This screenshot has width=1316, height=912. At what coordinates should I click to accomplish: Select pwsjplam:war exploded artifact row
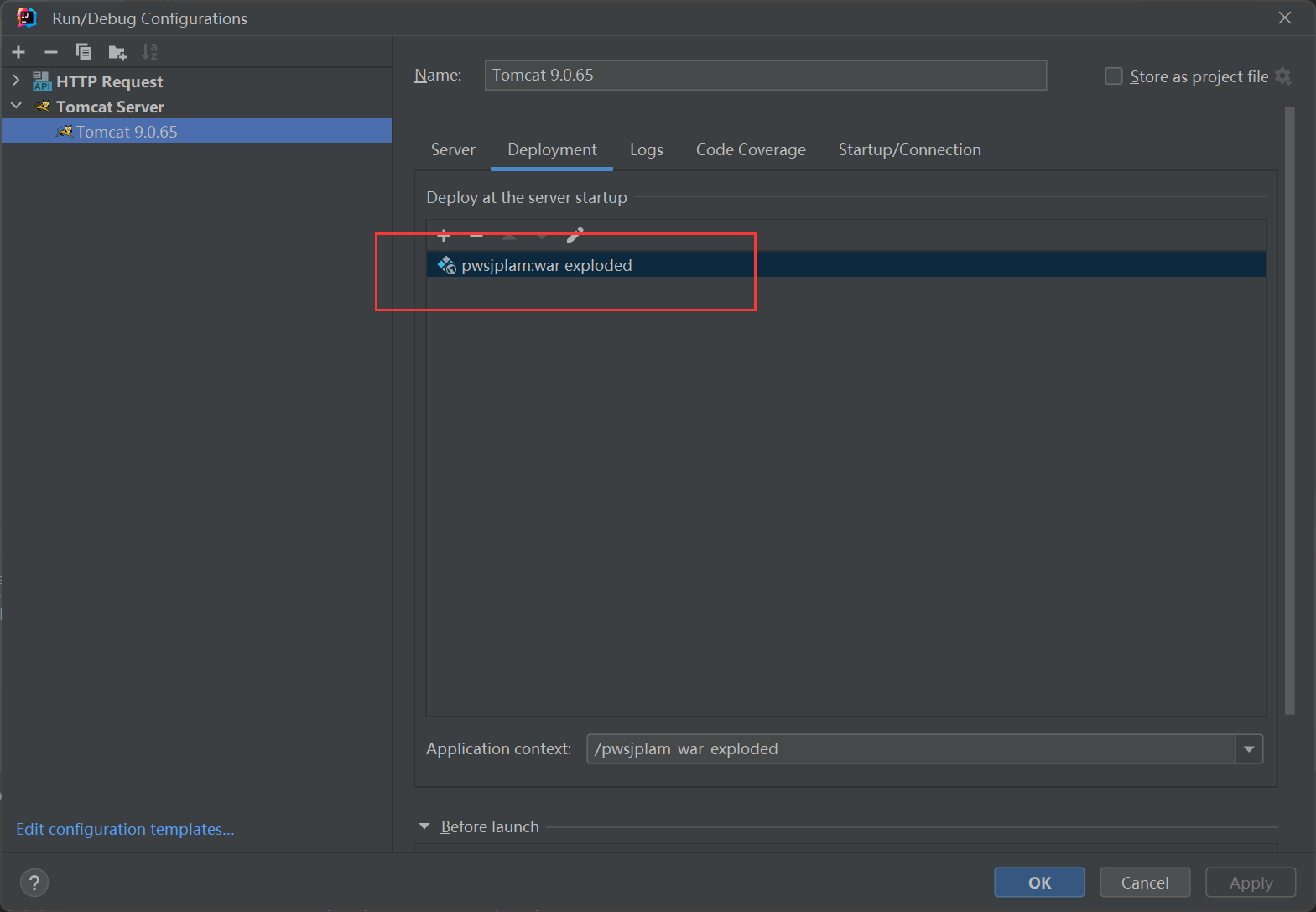pyautogui.click(x=846, y=265)
